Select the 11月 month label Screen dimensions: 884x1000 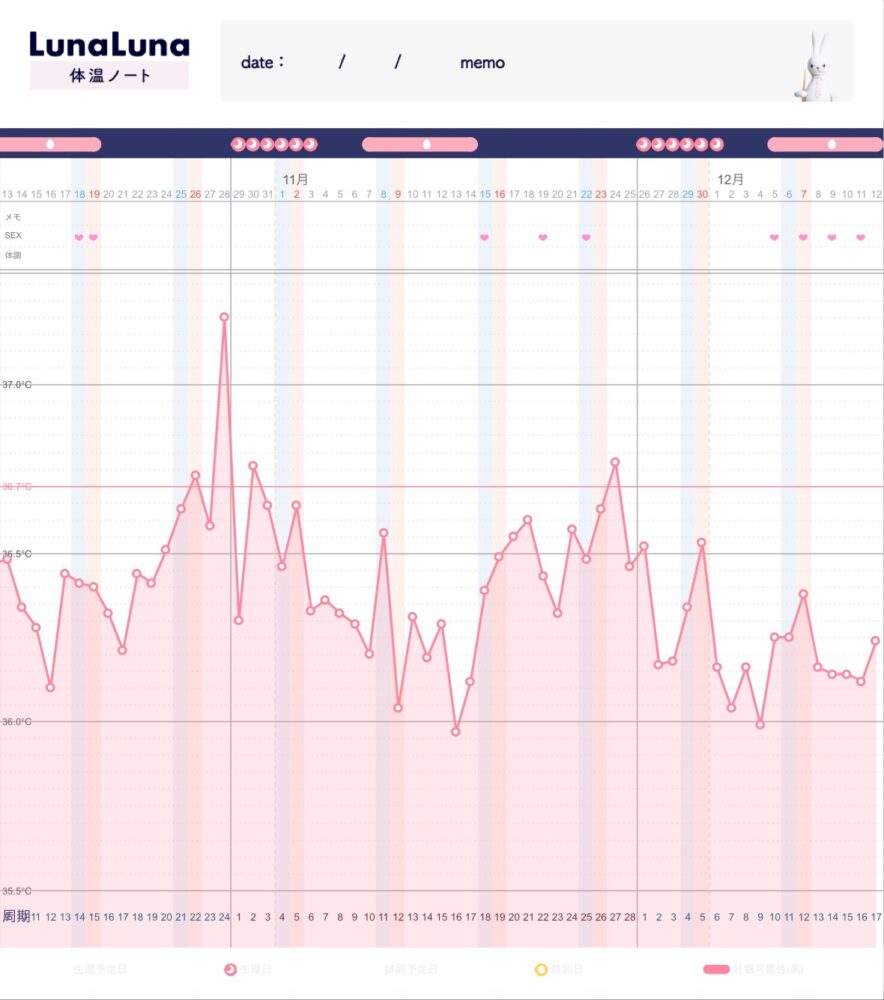pyautogui.click(x=295, y=179)
